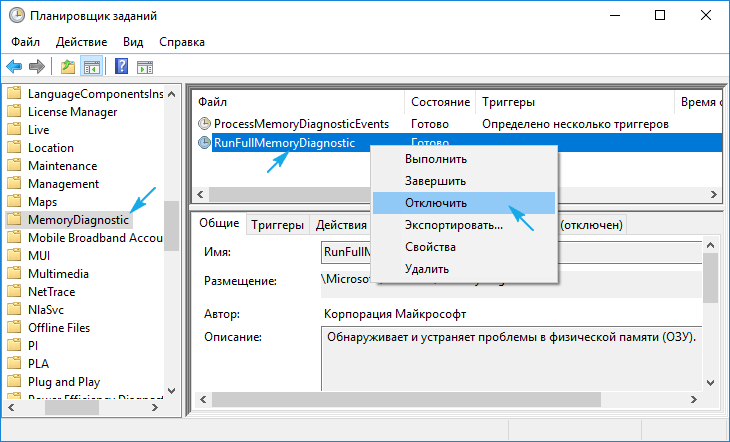Click Экспортировать... in the context menu

(x=453, y=225)
